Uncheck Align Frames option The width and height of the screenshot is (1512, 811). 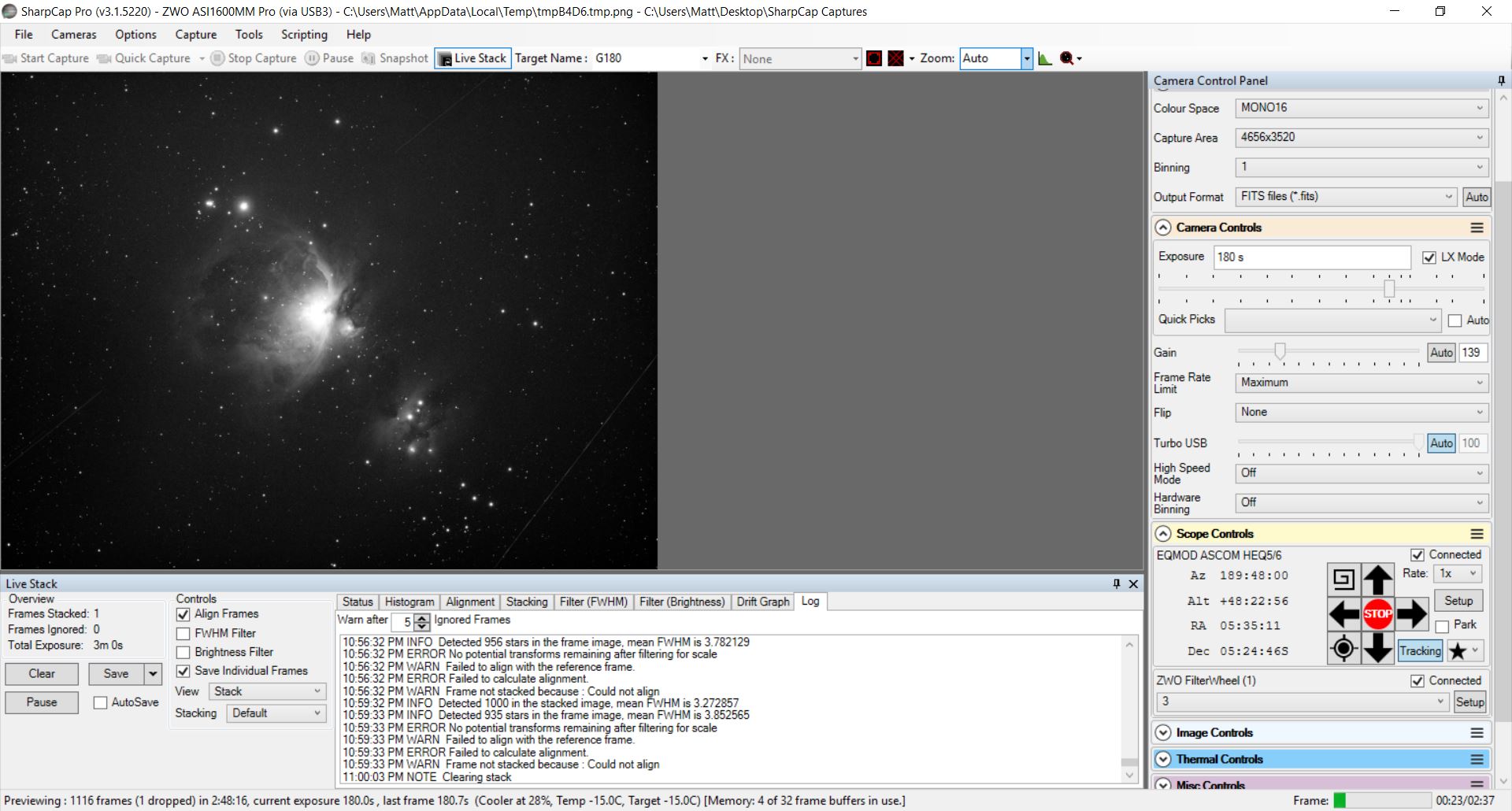pos(183,614)
